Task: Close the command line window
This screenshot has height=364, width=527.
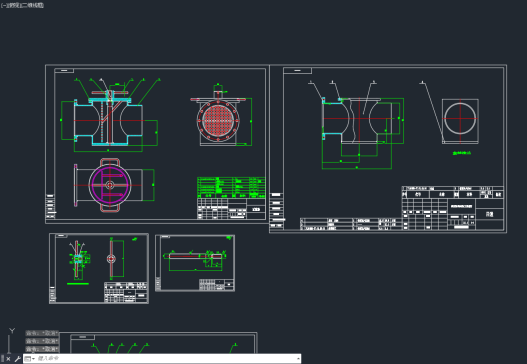Action: tap(8, 359)
